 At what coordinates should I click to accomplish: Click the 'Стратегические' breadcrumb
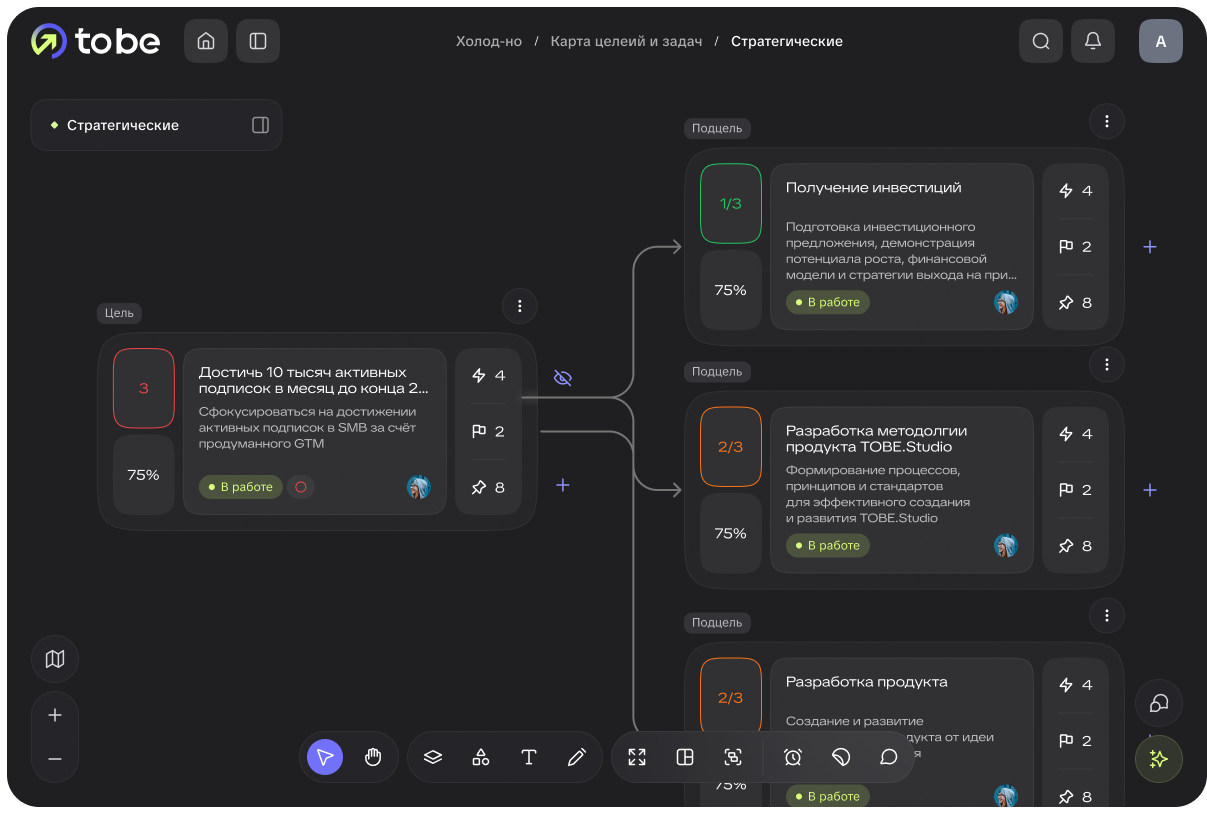point(787,41)
